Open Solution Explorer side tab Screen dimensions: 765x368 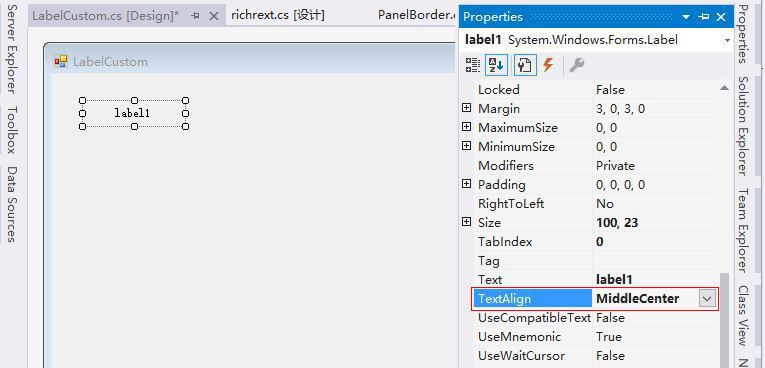pyautogui.click(x=743, y=125)
